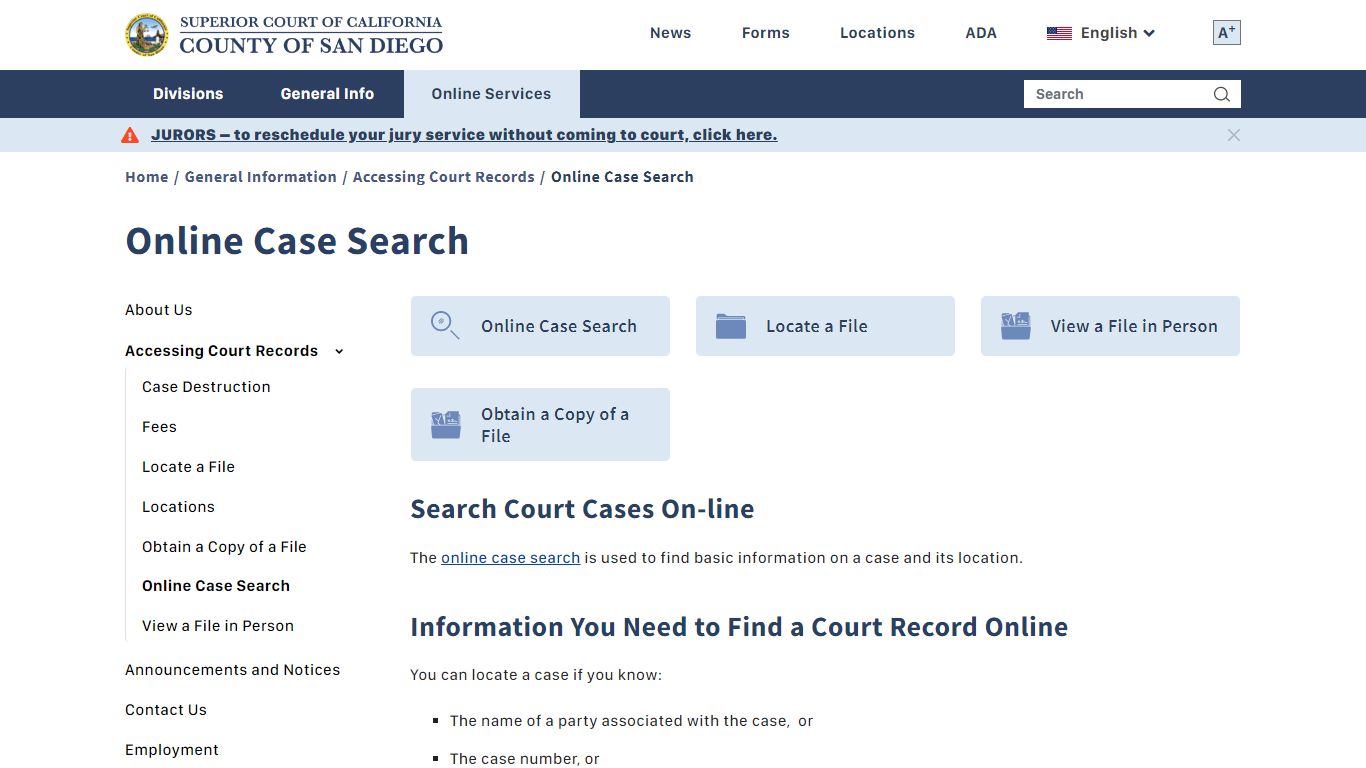Click the jurors reschedule link in the banner
Image resolution: width=1366 pixels, height=768 pixels.
pyautogui.click(x=463, y=134)
